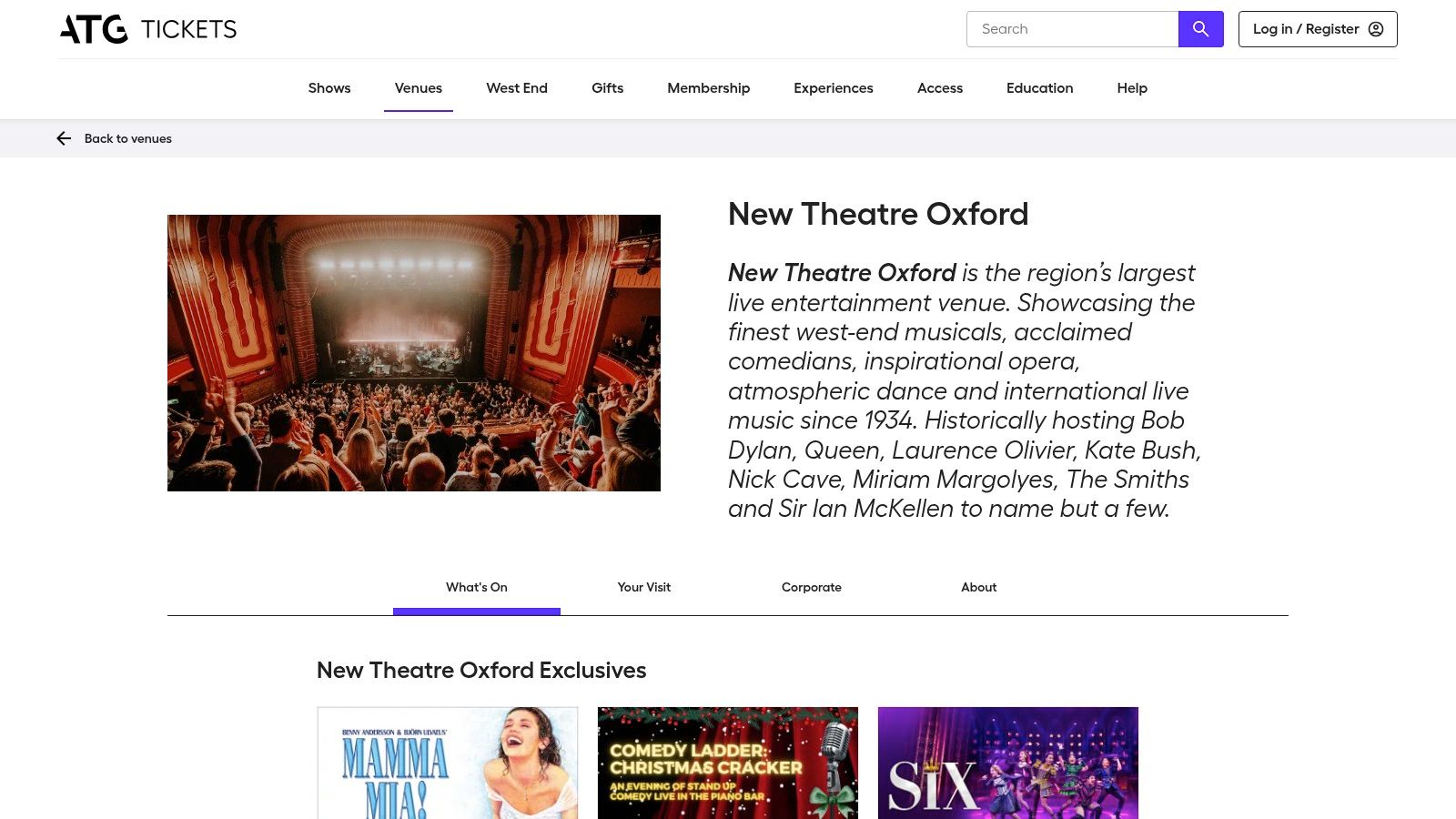The image size is (1456, 819).
Task: Open the About tab
Action: pos(978,587)
